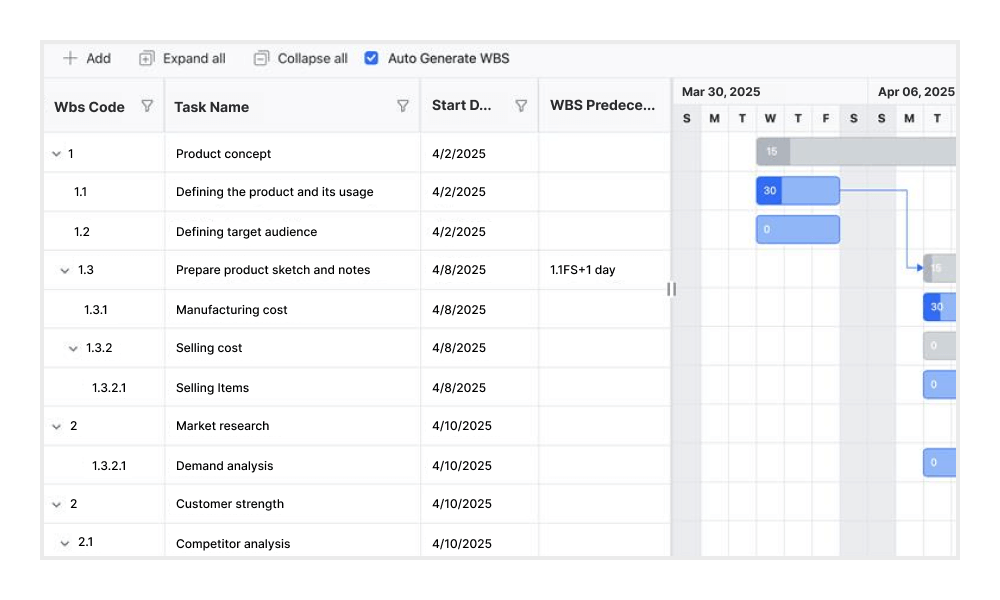Open the filter icon on Wbs Code column
This screenshot has height=600, width=1000.
(146, 106)
